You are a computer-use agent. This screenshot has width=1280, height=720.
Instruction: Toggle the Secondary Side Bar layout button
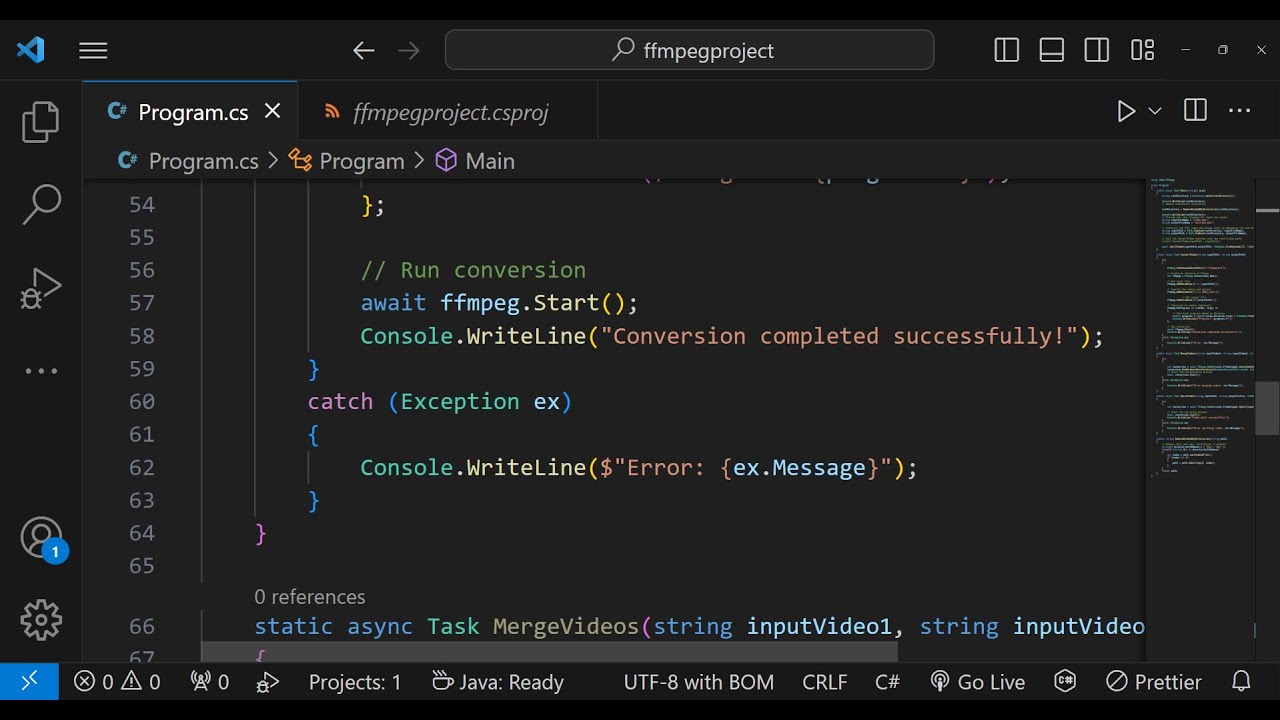pyautogui.click(x=1097, y=50)
